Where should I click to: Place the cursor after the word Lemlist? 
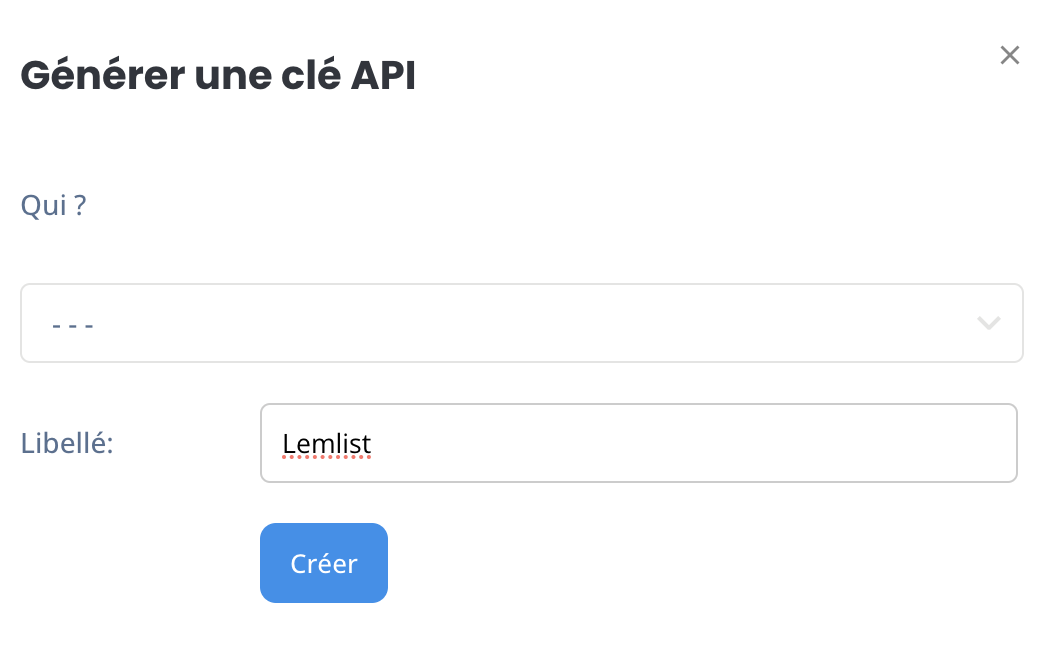[x=373, y=443]
